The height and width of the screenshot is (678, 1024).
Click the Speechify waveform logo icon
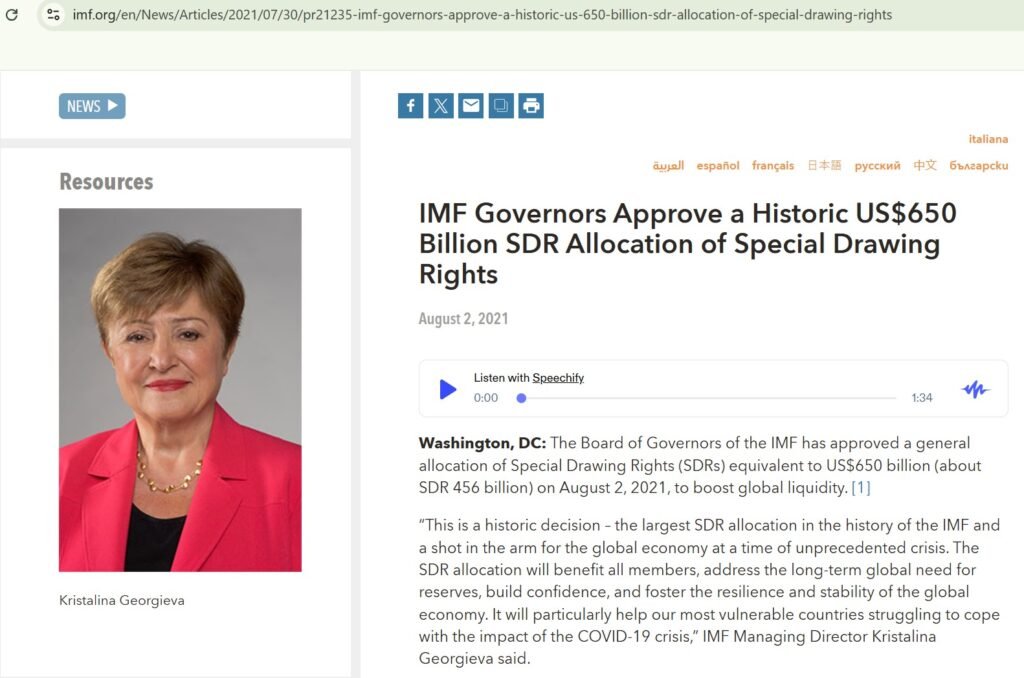click(975, 389)
